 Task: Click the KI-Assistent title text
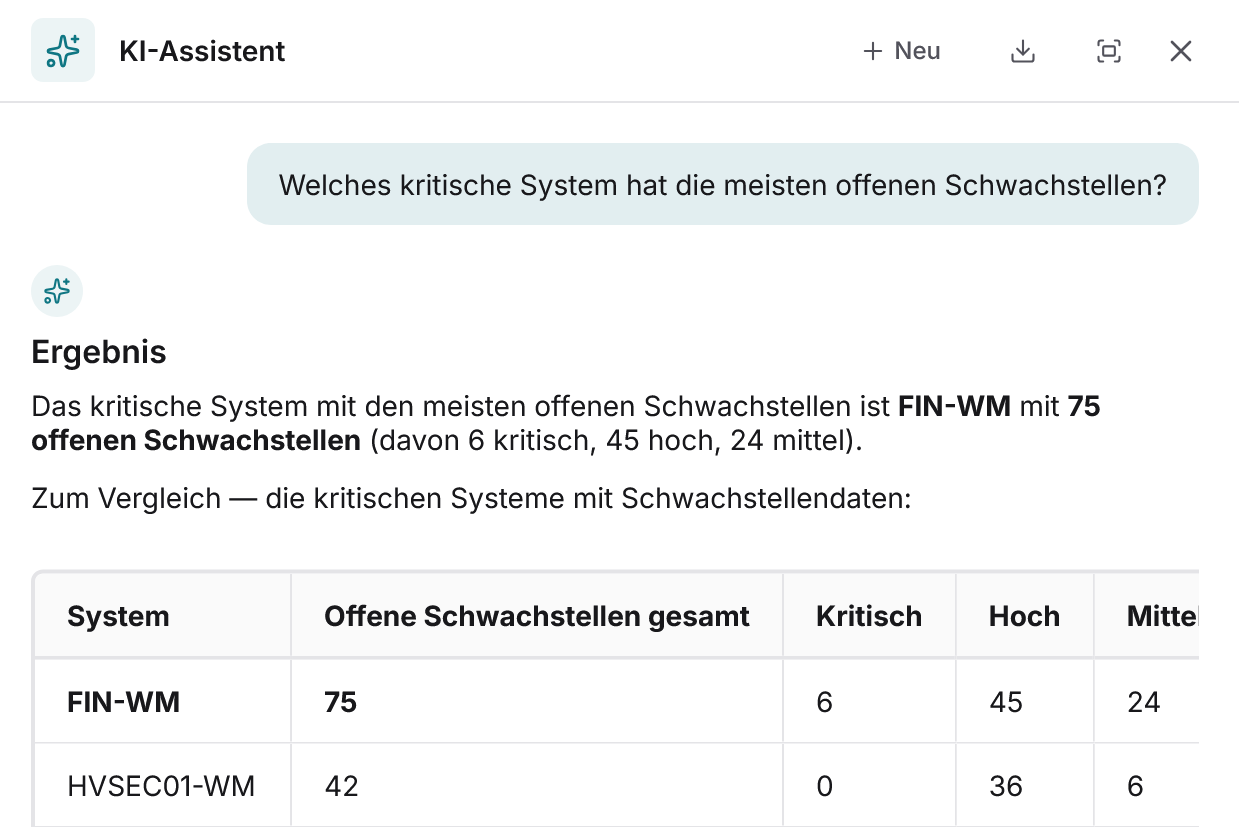[x=202, y=51]
